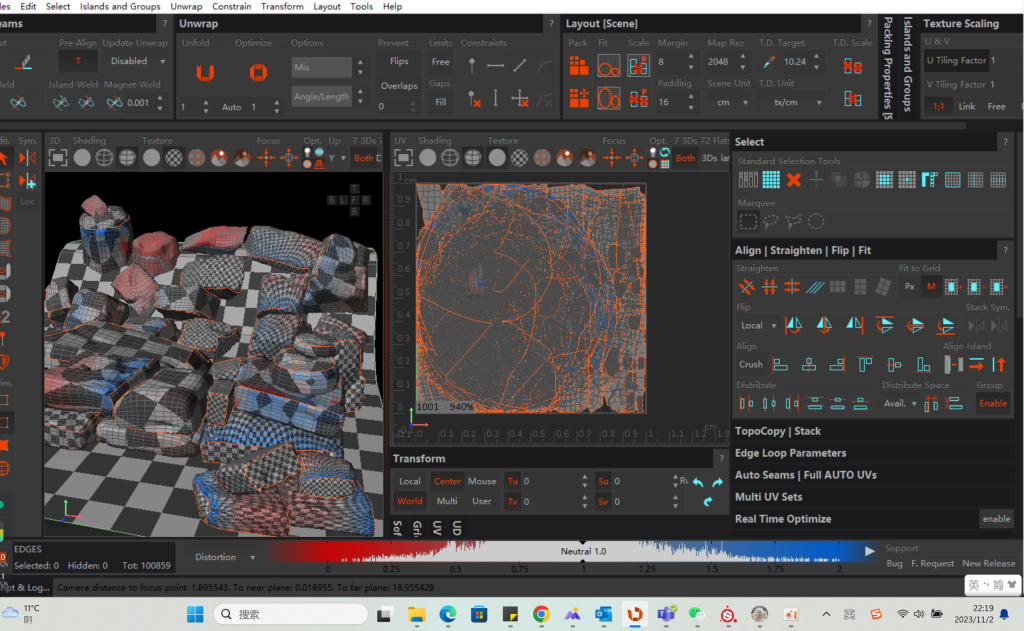Viewport: 1024px width, 631px height.
Task: Open the Constrain menu
Action: pos(231,7)
